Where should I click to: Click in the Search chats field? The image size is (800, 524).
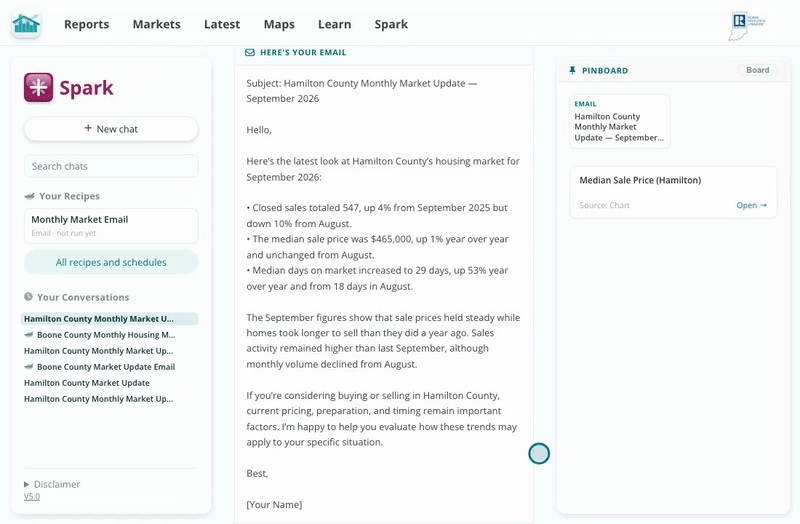111,166
